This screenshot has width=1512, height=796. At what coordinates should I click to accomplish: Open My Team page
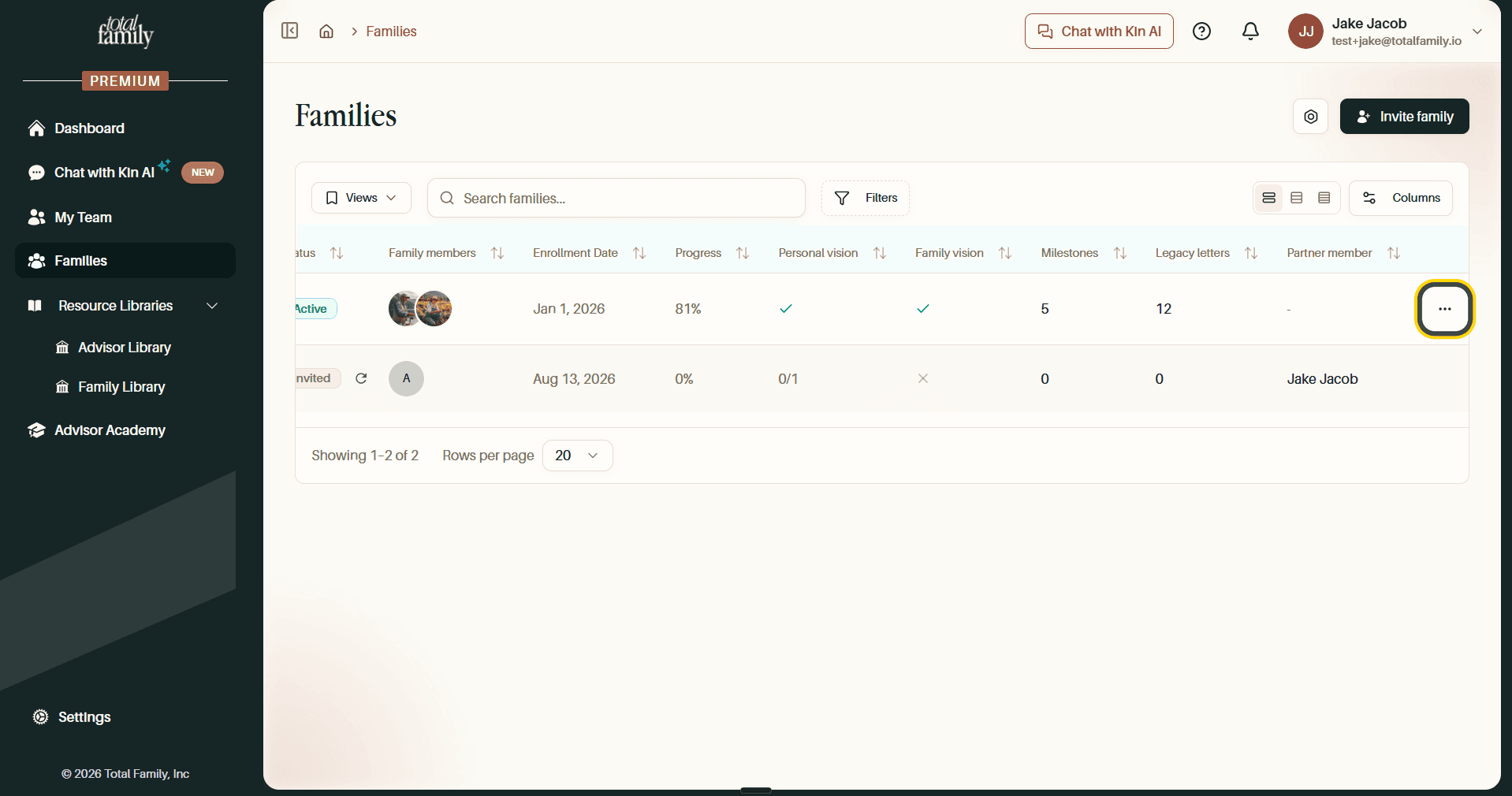tap(125, 218)
